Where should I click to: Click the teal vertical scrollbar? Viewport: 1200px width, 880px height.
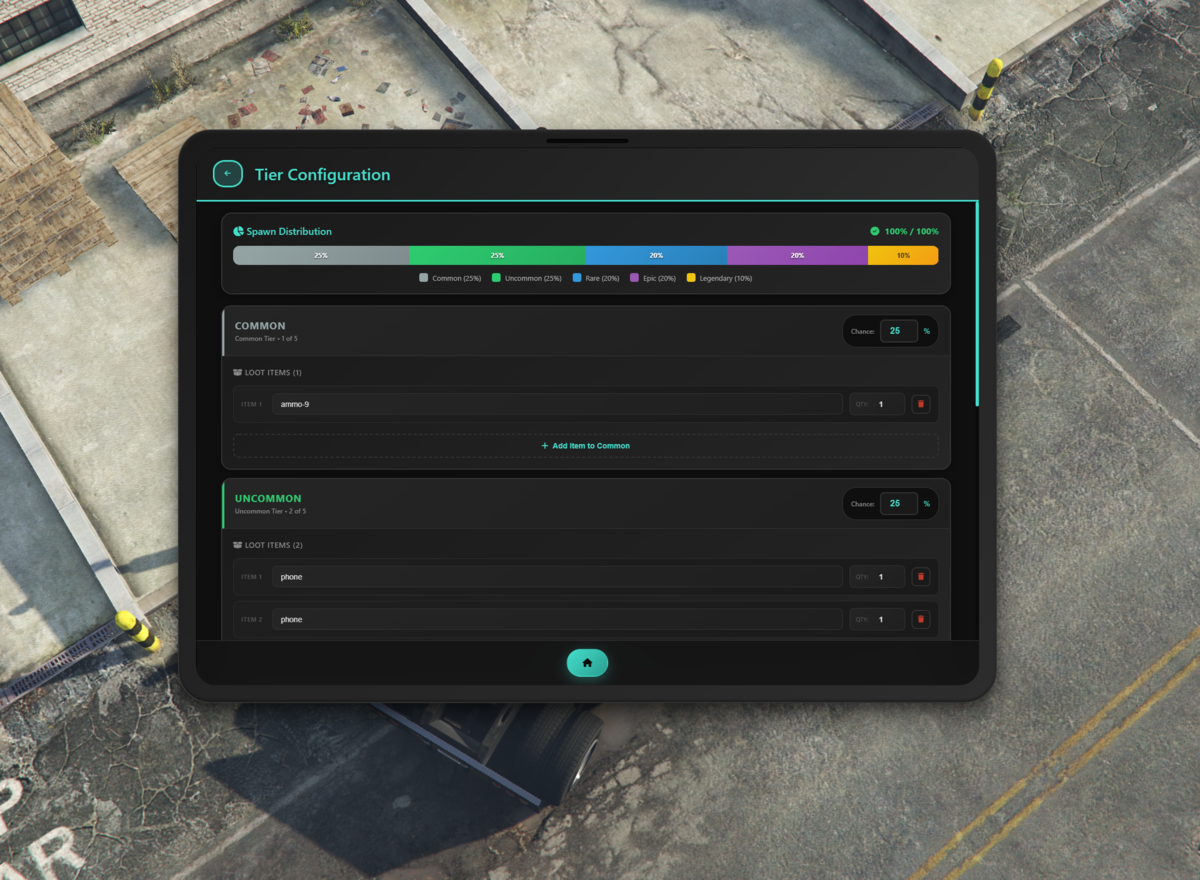(x=977, y=303)
